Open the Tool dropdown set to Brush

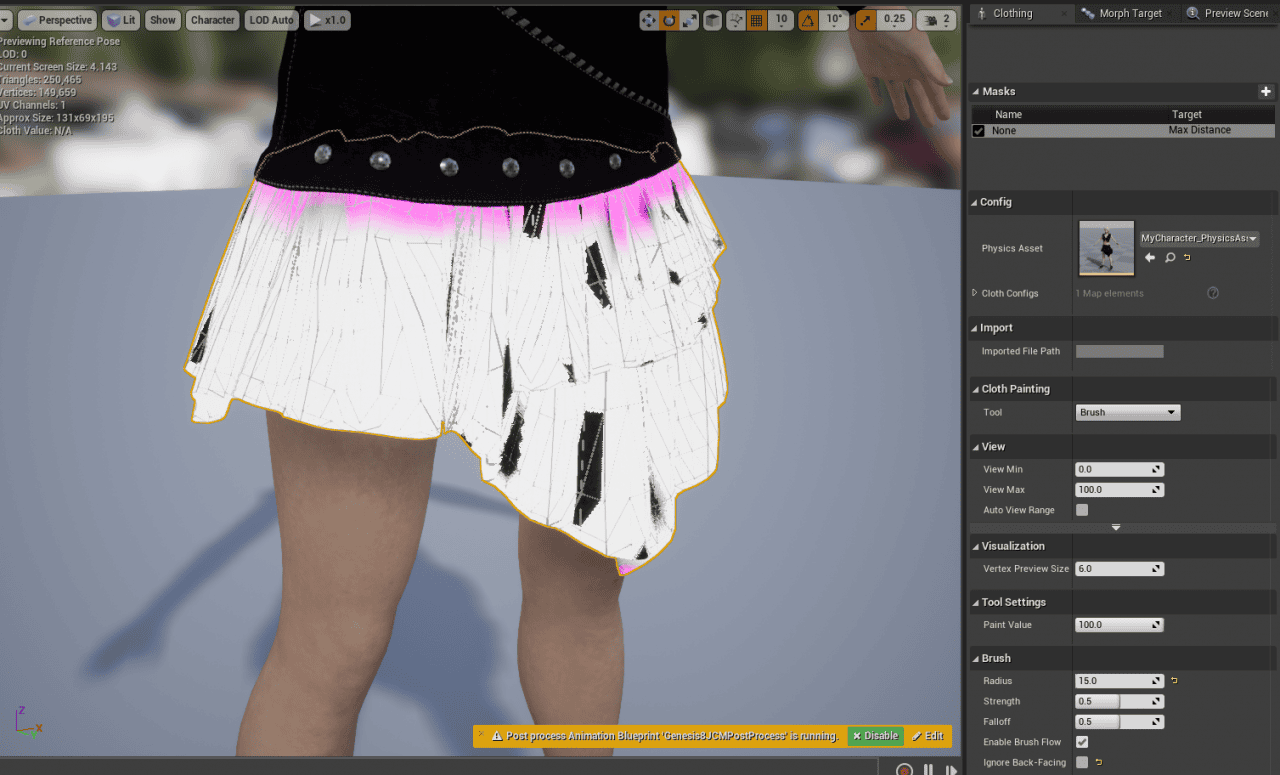coord(1127,412)
